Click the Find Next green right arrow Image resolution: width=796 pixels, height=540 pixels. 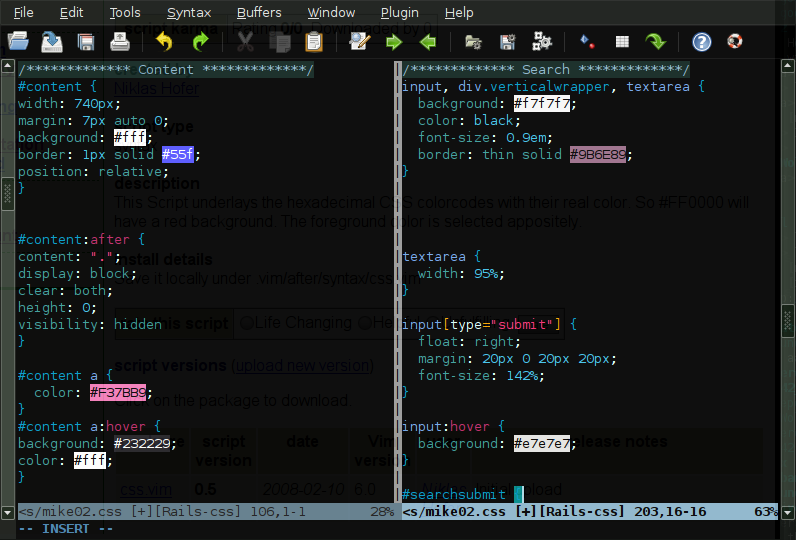coord(394,42)
